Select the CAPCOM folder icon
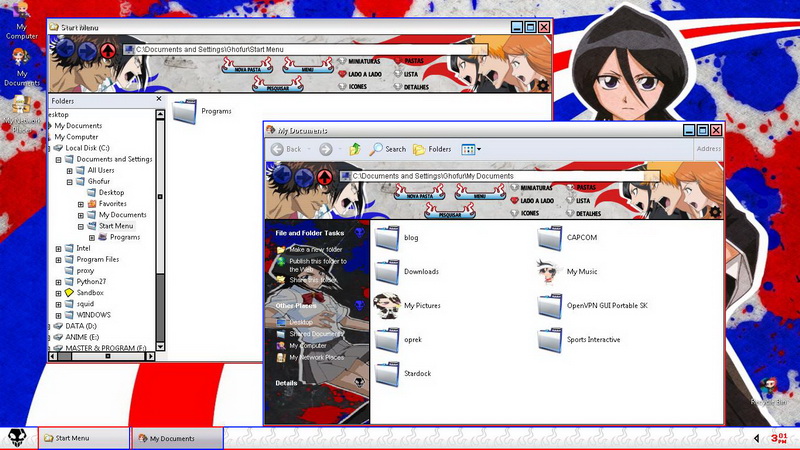The image size is (800, 450). pyautogui.click(x=549, y=238)
